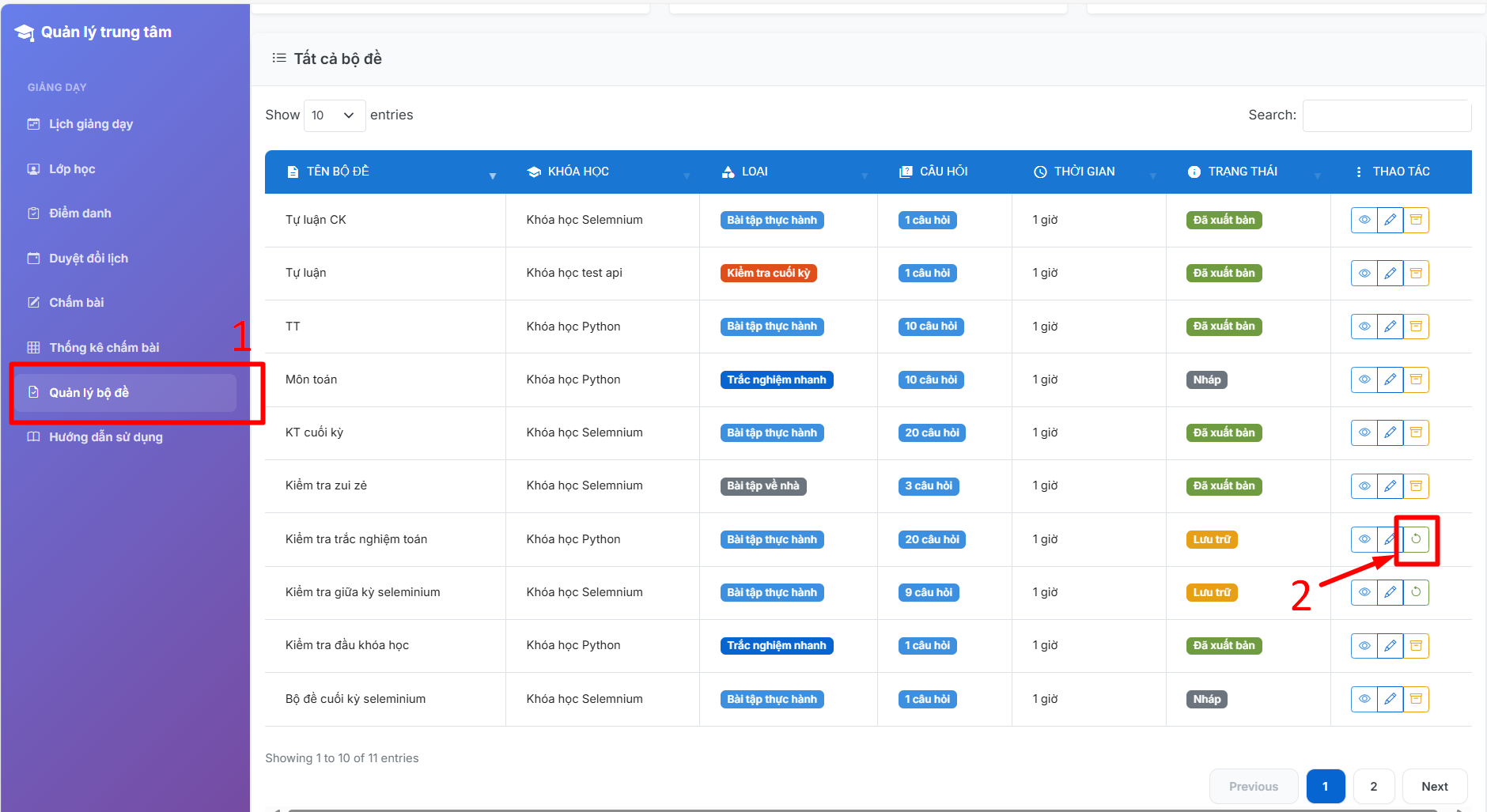Screen dimensions: 1487x812
Task: Sort by the TÊN BỘ ĐỀ column
Action: (338, 172)
